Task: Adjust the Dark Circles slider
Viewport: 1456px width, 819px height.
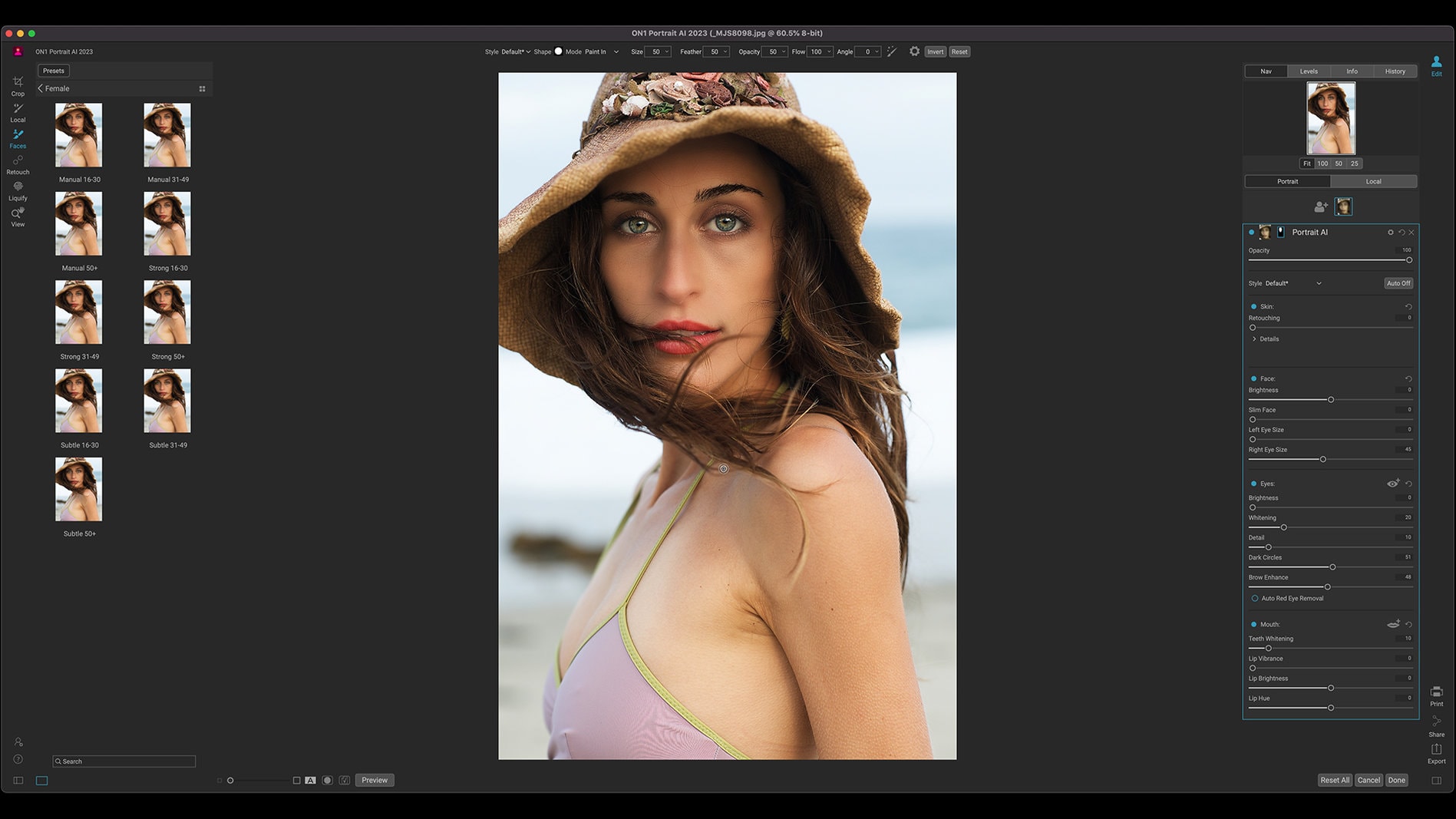Action: 1330,566
